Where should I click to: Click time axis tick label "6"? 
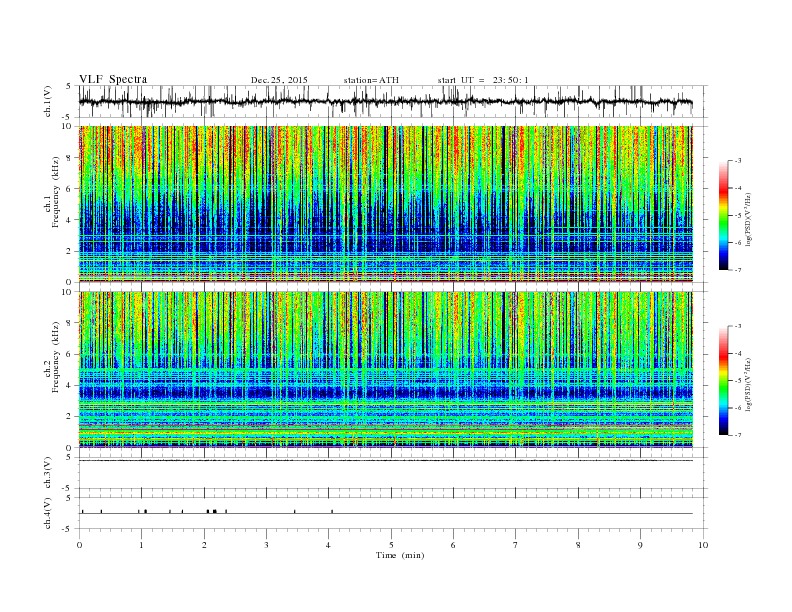453,545
